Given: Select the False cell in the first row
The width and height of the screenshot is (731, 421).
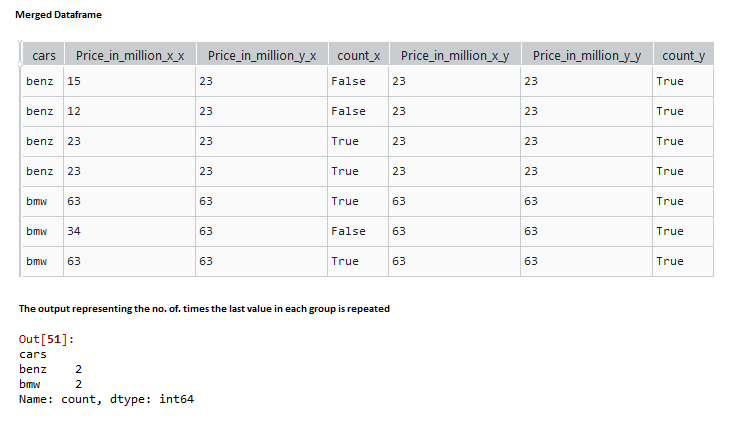Looking at the screenshot, I should [348, 81].
